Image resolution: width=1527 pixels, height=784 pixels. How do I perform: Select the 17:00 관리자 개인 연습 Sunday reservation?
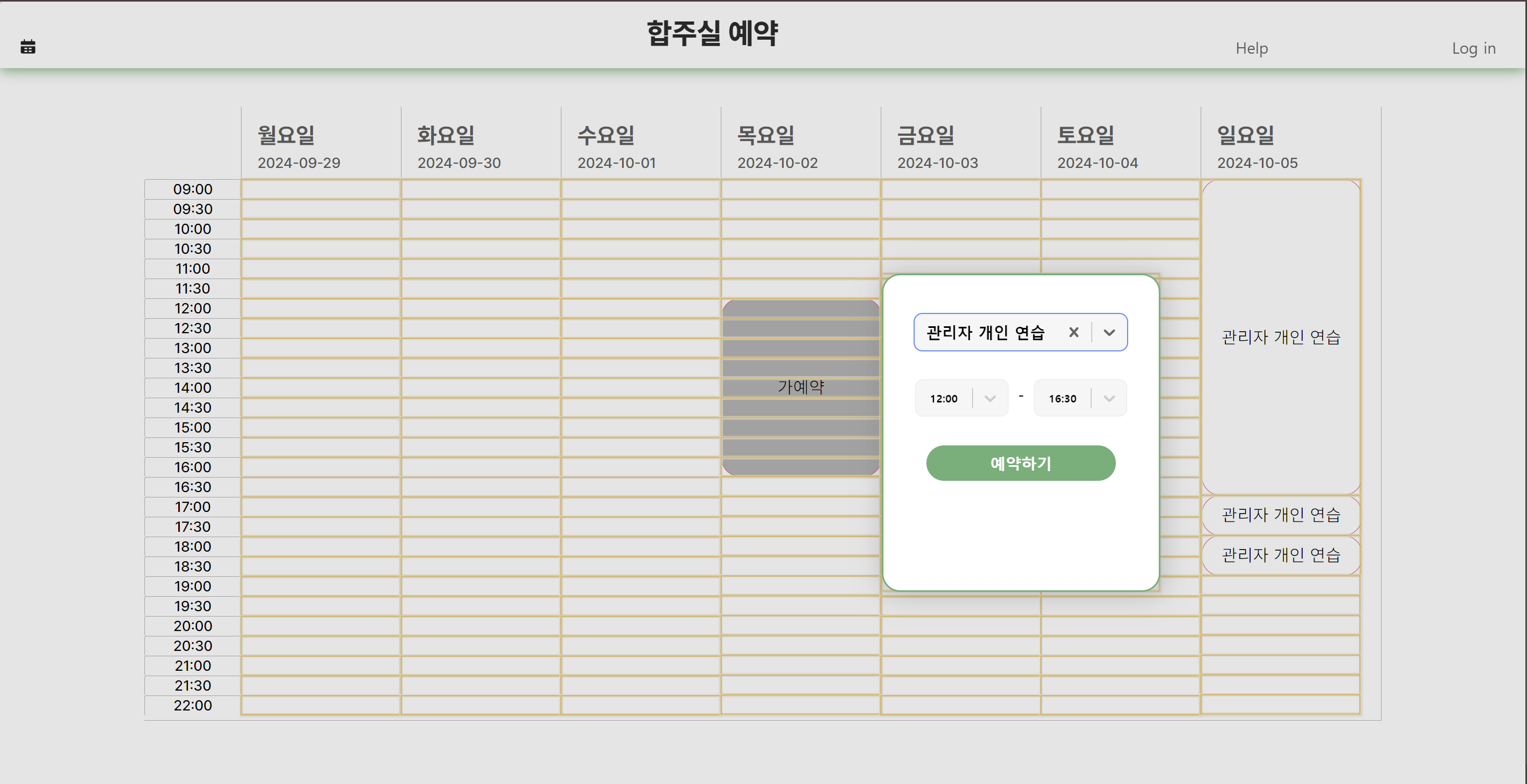pos(1281,515)
